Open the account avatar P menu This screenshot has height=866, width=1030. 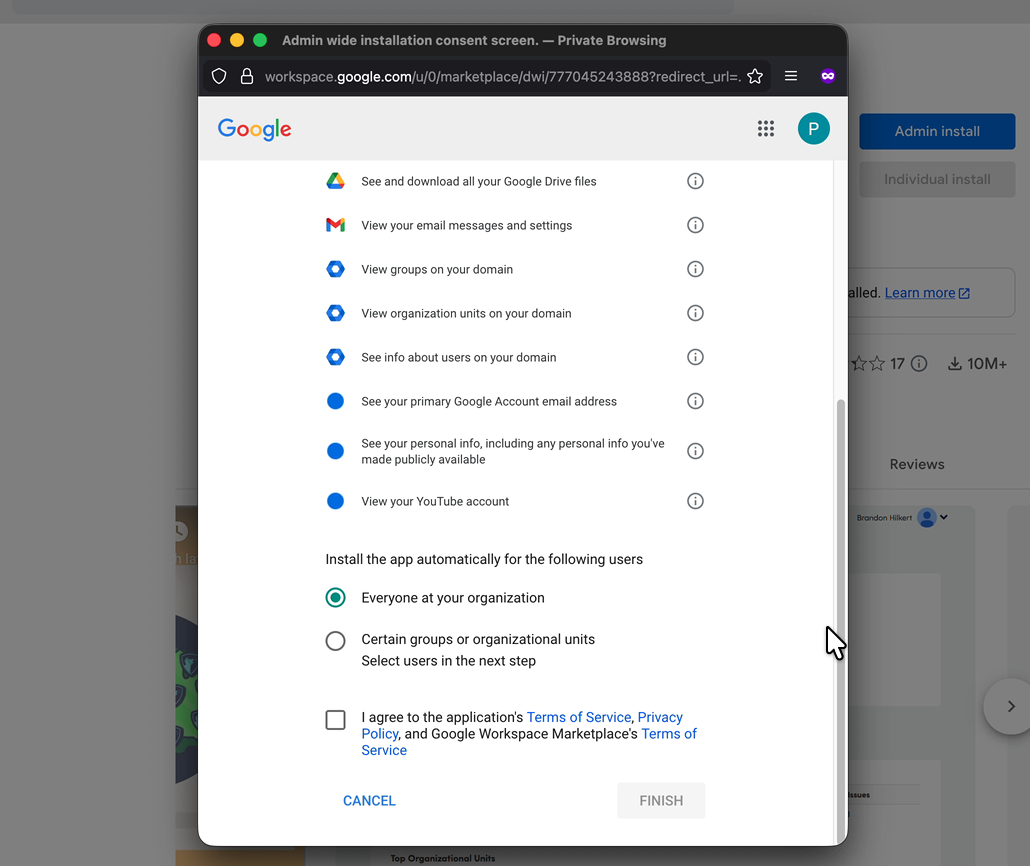814,129
